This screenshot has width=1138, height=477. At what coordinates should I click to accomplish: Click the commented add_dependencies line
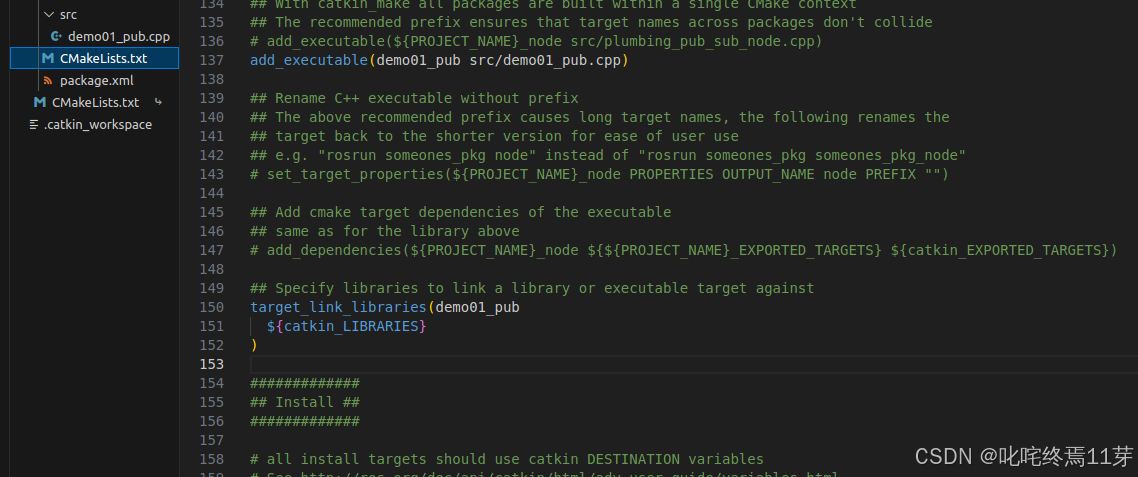coord(684,250)
